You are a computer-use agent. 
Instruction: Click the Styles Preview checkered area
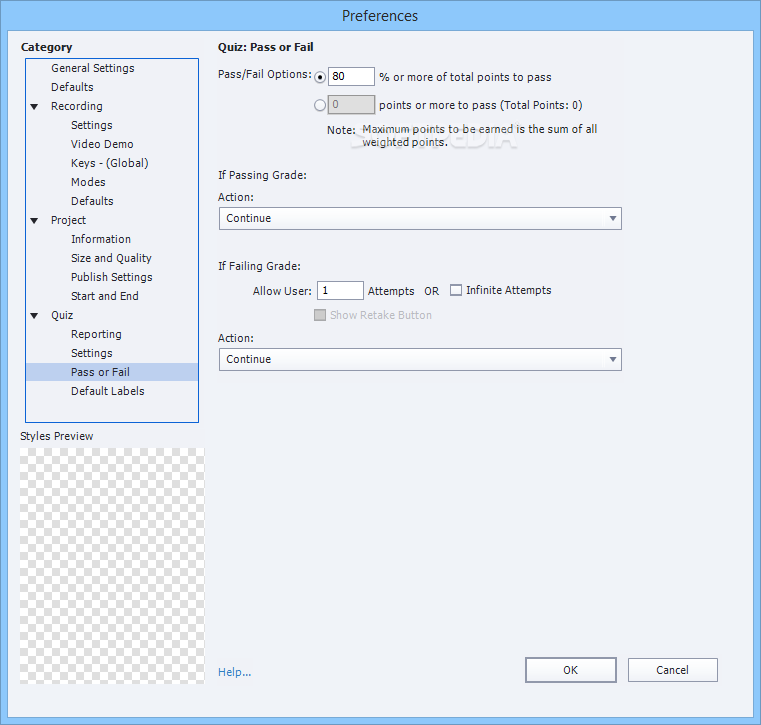112,566
